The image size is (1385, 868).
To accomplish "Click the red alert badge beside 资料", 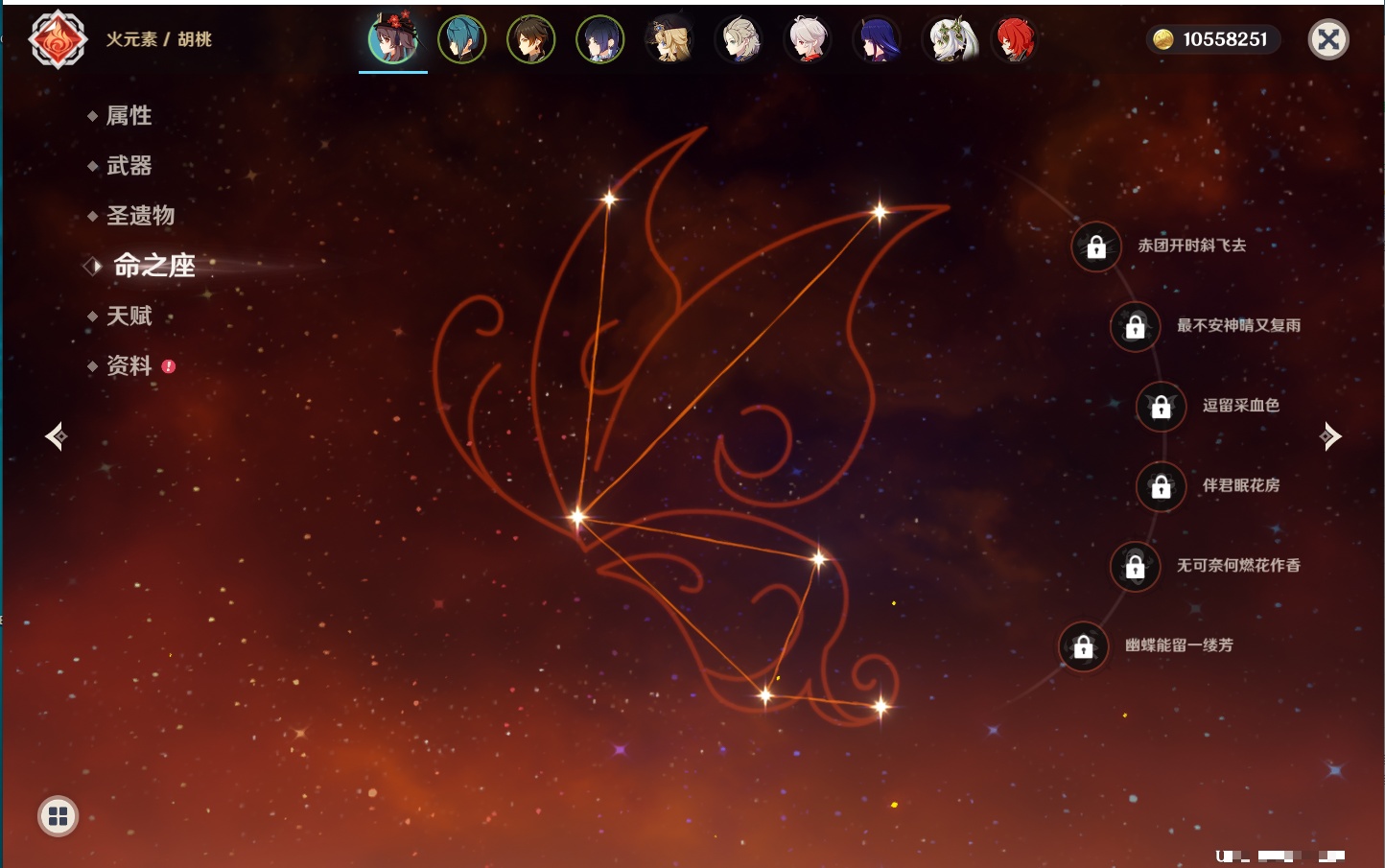I will [169, 365].
